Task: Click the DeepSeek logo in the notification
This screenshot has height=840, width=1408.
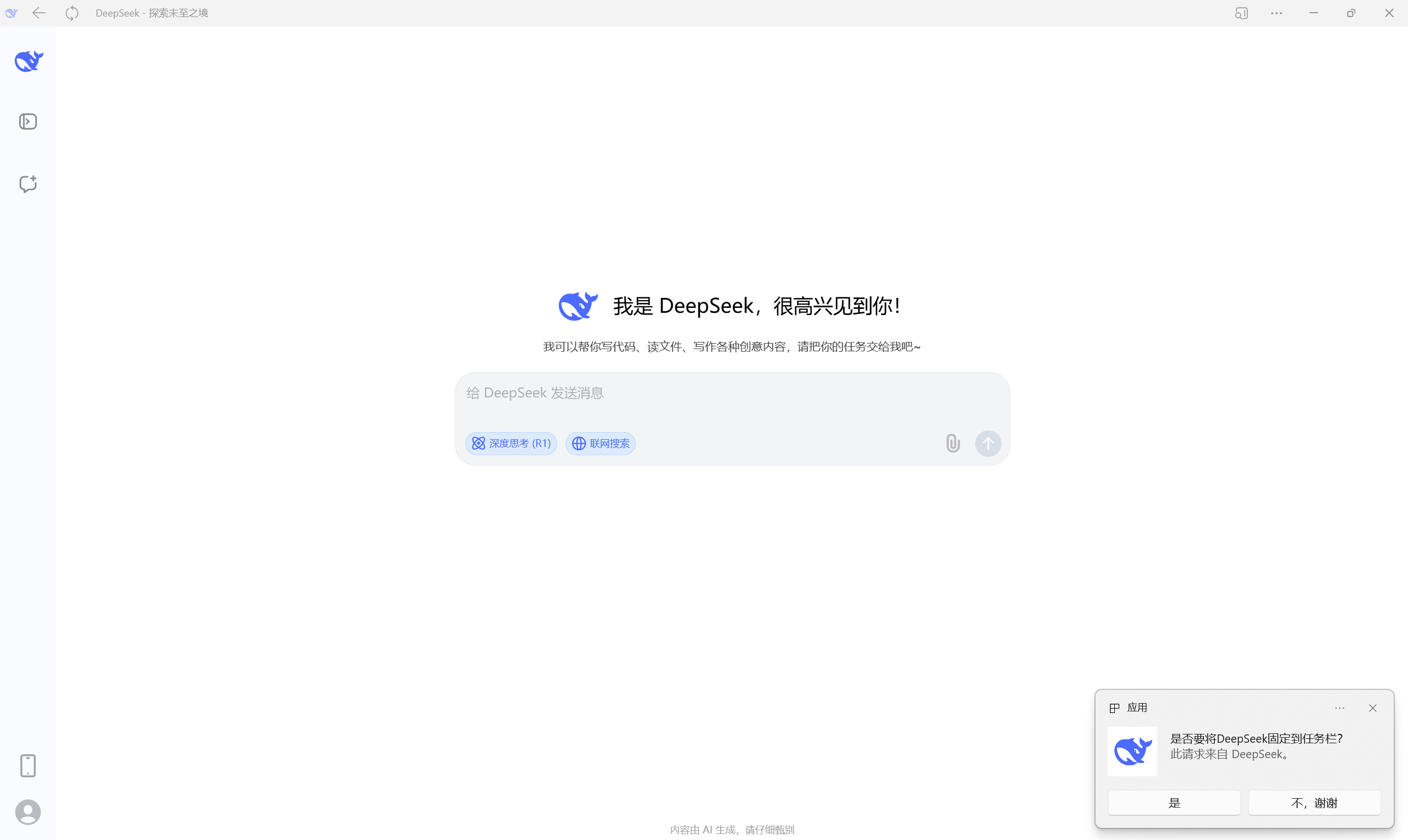Action: tap(1132, 751)
